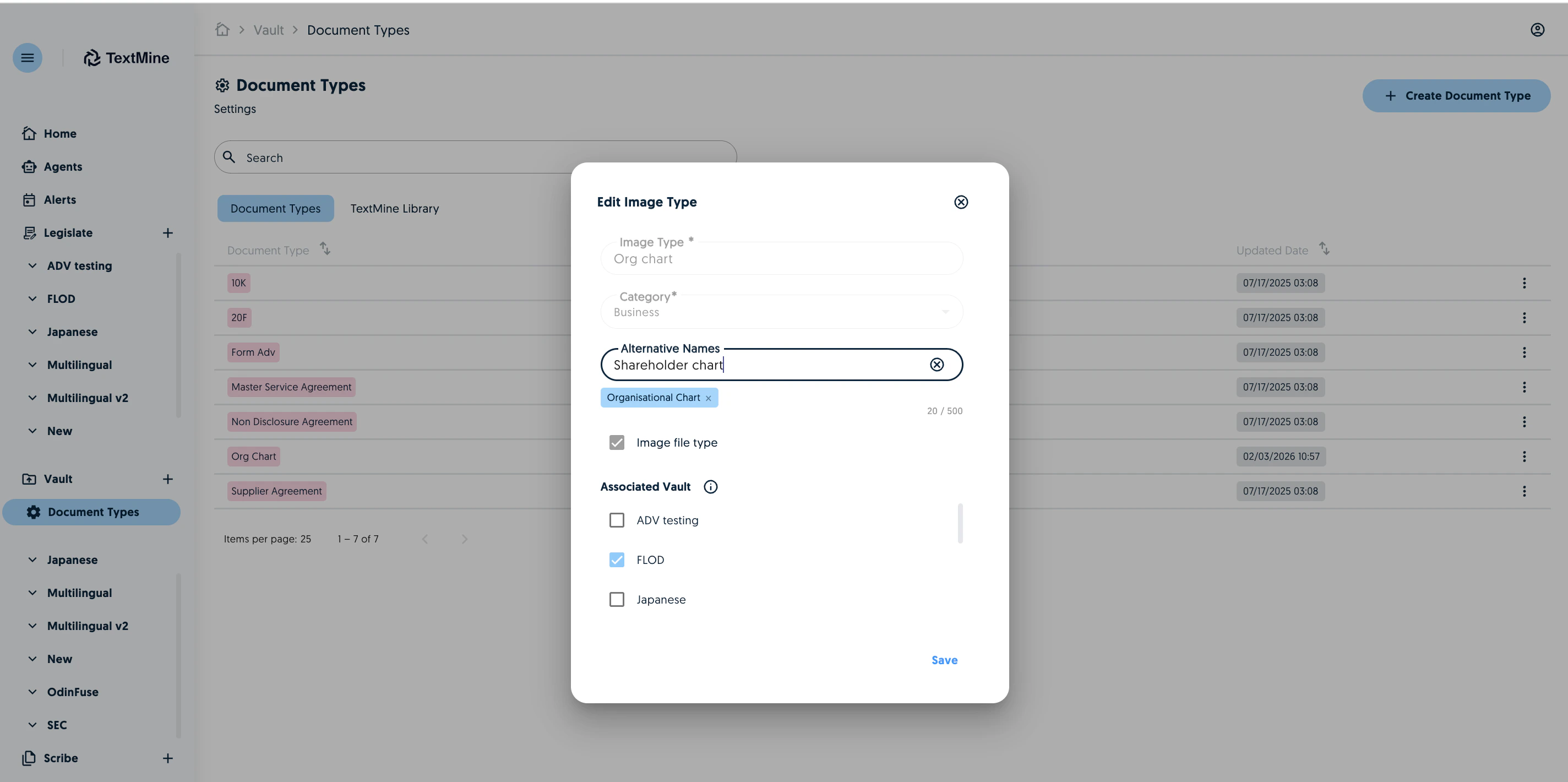Image resolution: width=1568 pixels, height=782 pixels.
Task: Open actions menu for 20F row
Action: coord(1523,317)
